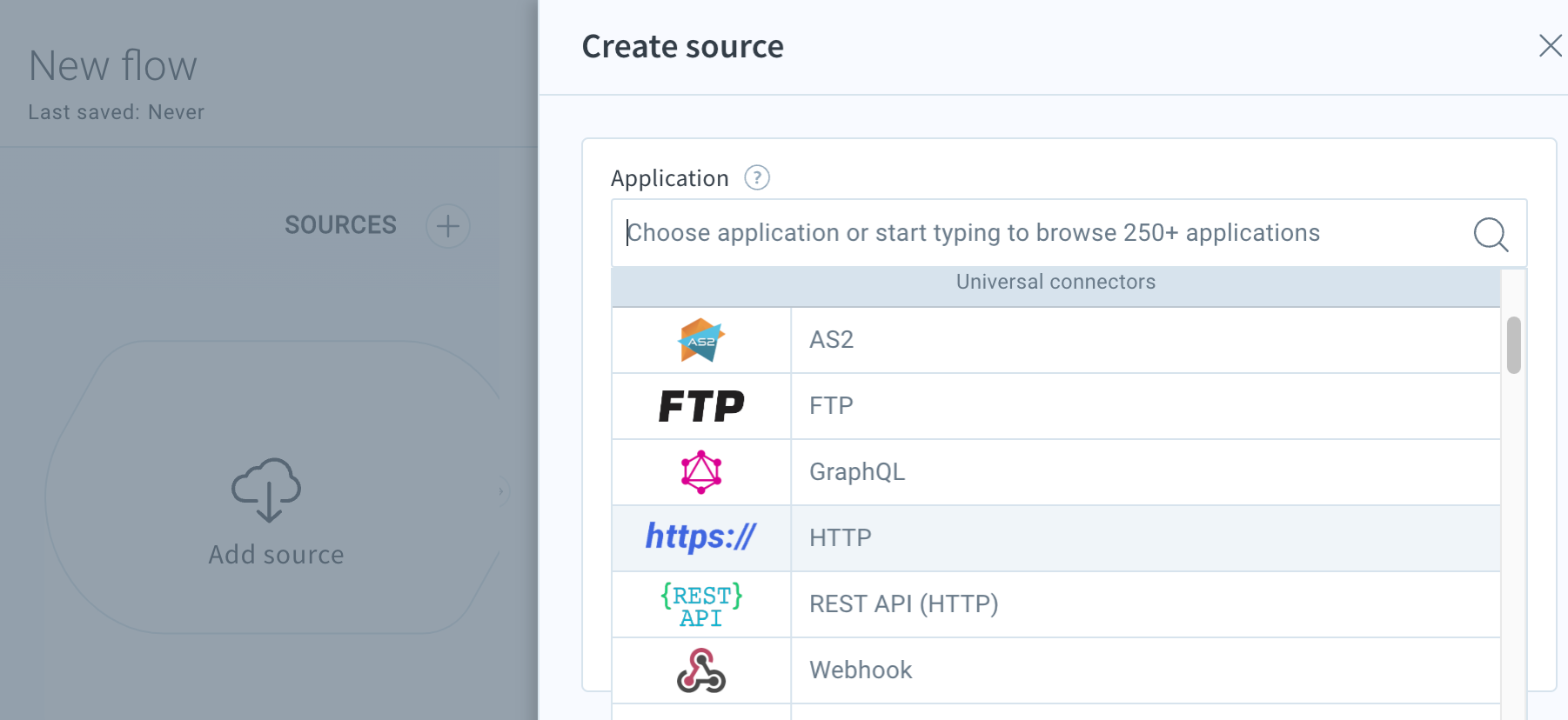Close the Create source panel
1568x720 pixels.
pyautogui.click(x=1550, y=45)
